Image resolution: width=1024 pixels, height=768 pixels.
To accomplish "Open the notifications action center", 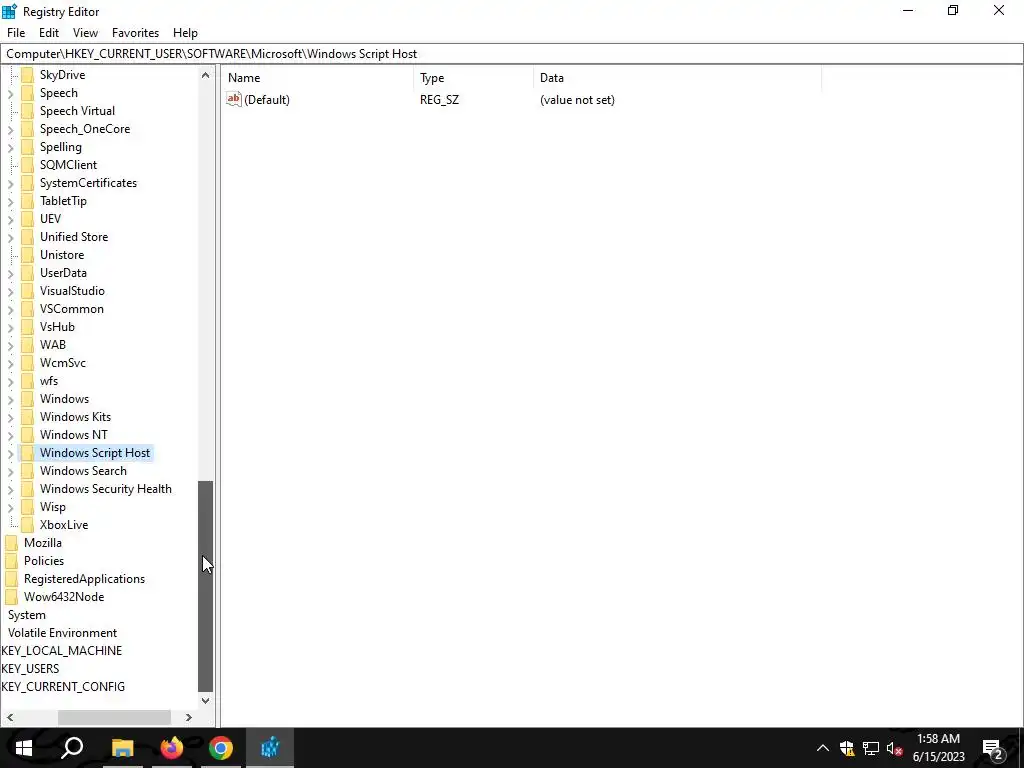I will pyautogui.click(x=993, y=748).
